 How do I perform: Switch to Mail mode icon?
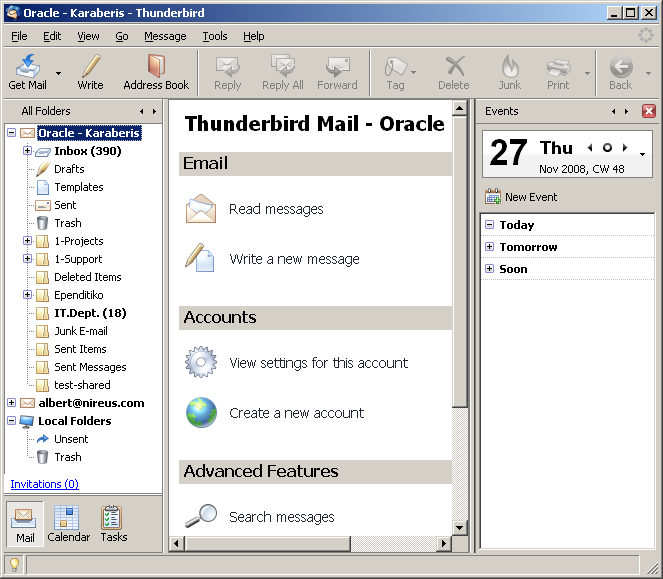[24, 518]
